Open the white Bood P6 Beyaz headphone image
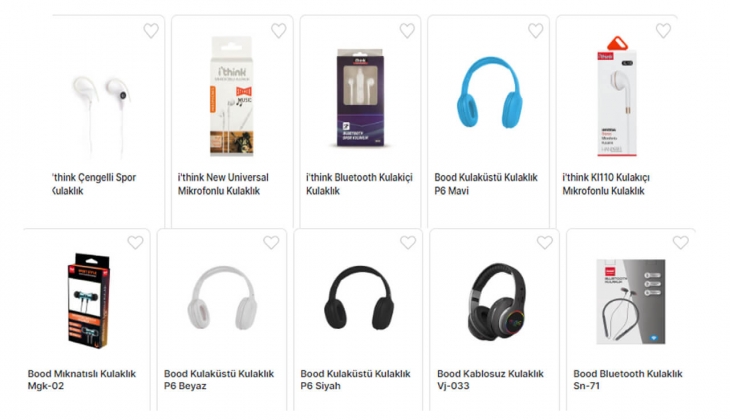This screenshot has height=420, width=730. 222,298
